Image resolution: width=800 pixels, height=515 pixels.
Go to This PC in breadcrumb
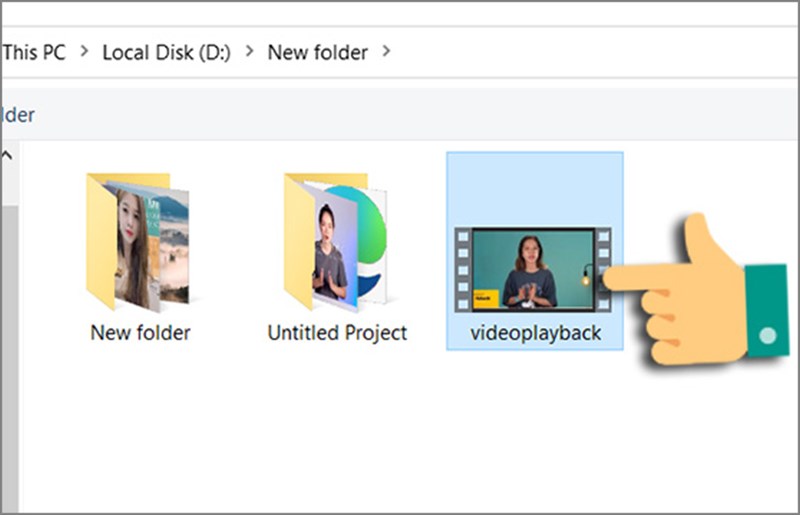pos(33,52)
